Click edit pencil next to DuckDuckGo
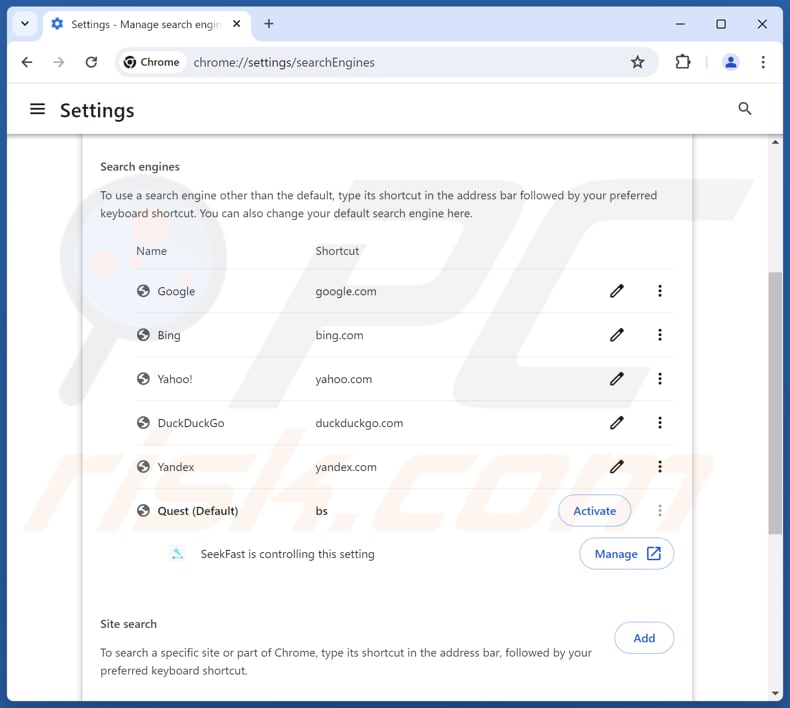790x708 pixels. (x=617, y=423)
